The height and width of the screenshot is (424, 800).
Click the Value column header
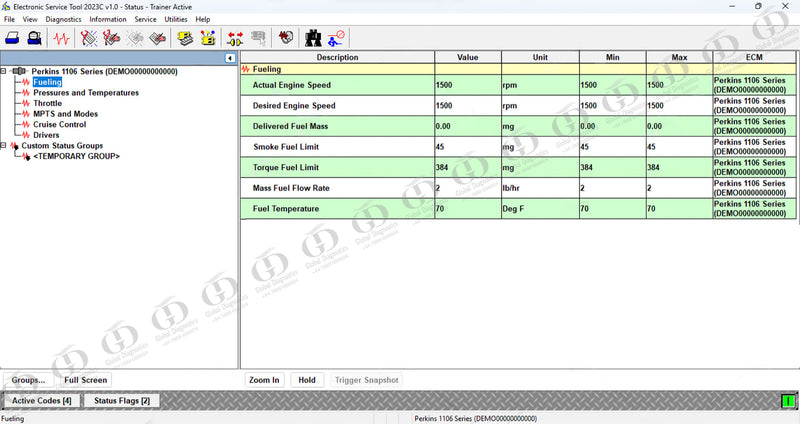pos(468,57)
